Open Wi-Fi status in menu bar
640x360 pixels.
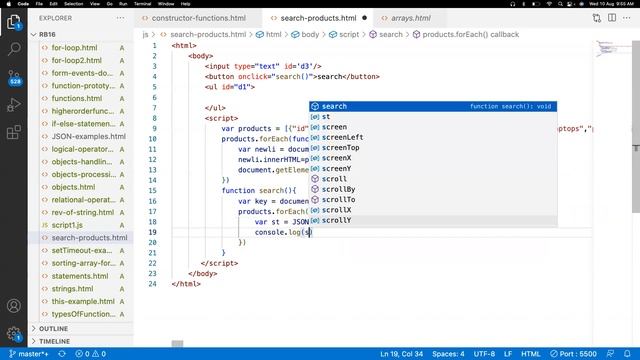click(549, 4)
